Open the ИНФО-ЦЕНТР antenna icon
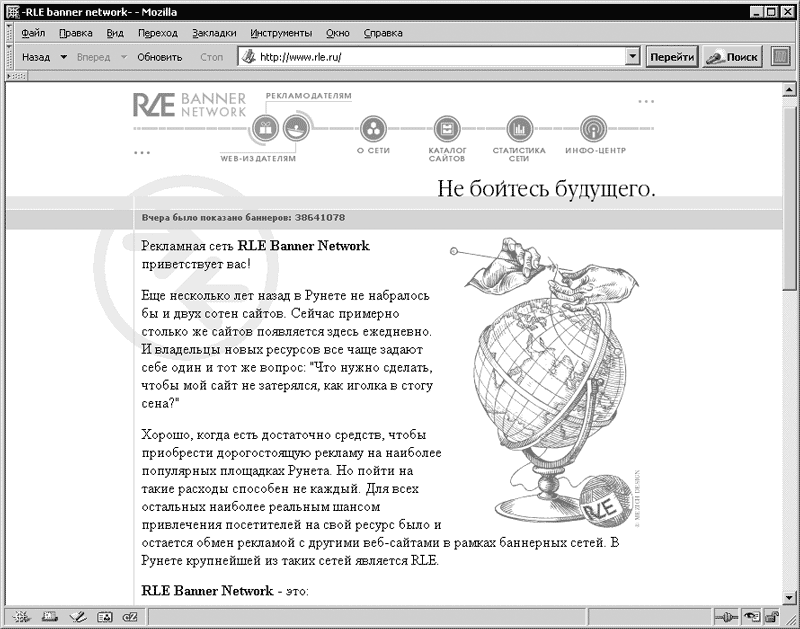This screenshot has height=629, width=800. [593, 129]
